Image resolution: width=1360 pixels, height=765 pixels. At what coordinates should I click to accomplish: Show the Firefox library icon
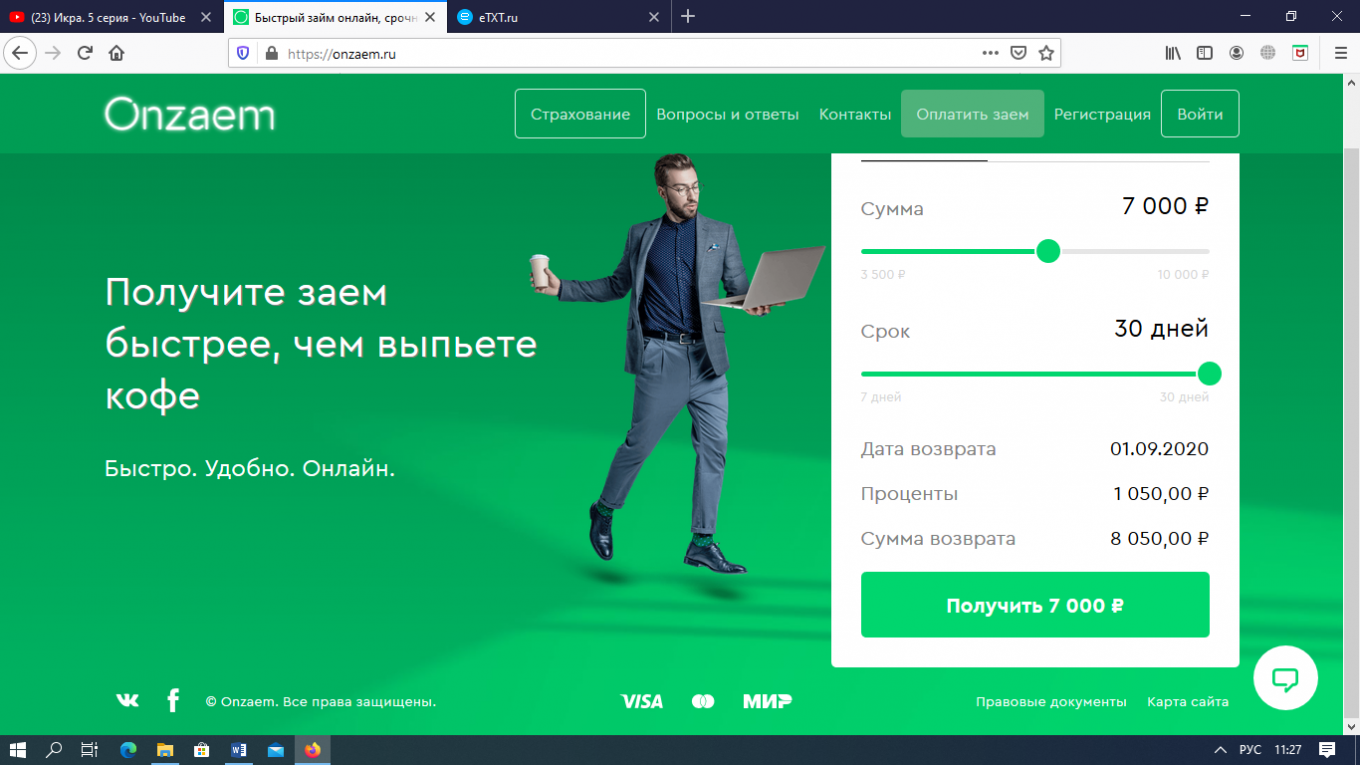(x=1173, y=53)
